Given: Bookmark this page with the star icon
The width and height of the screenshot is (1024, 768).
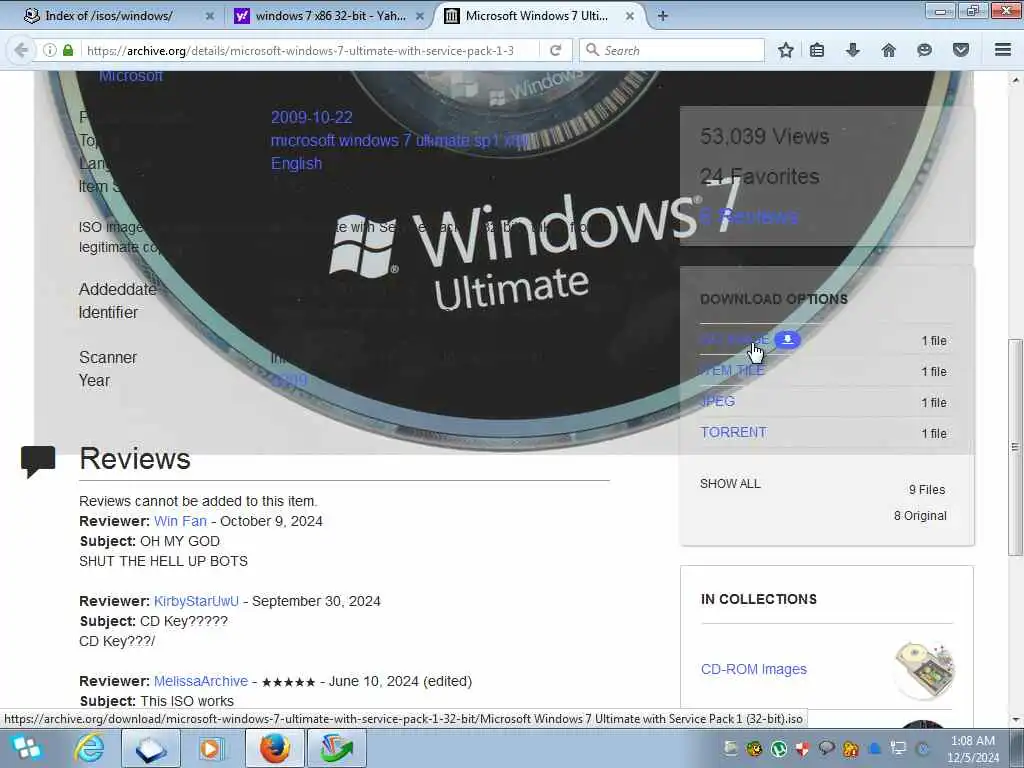Looking at the screenshot, I should pyautogui.click(x=786, y=50).
